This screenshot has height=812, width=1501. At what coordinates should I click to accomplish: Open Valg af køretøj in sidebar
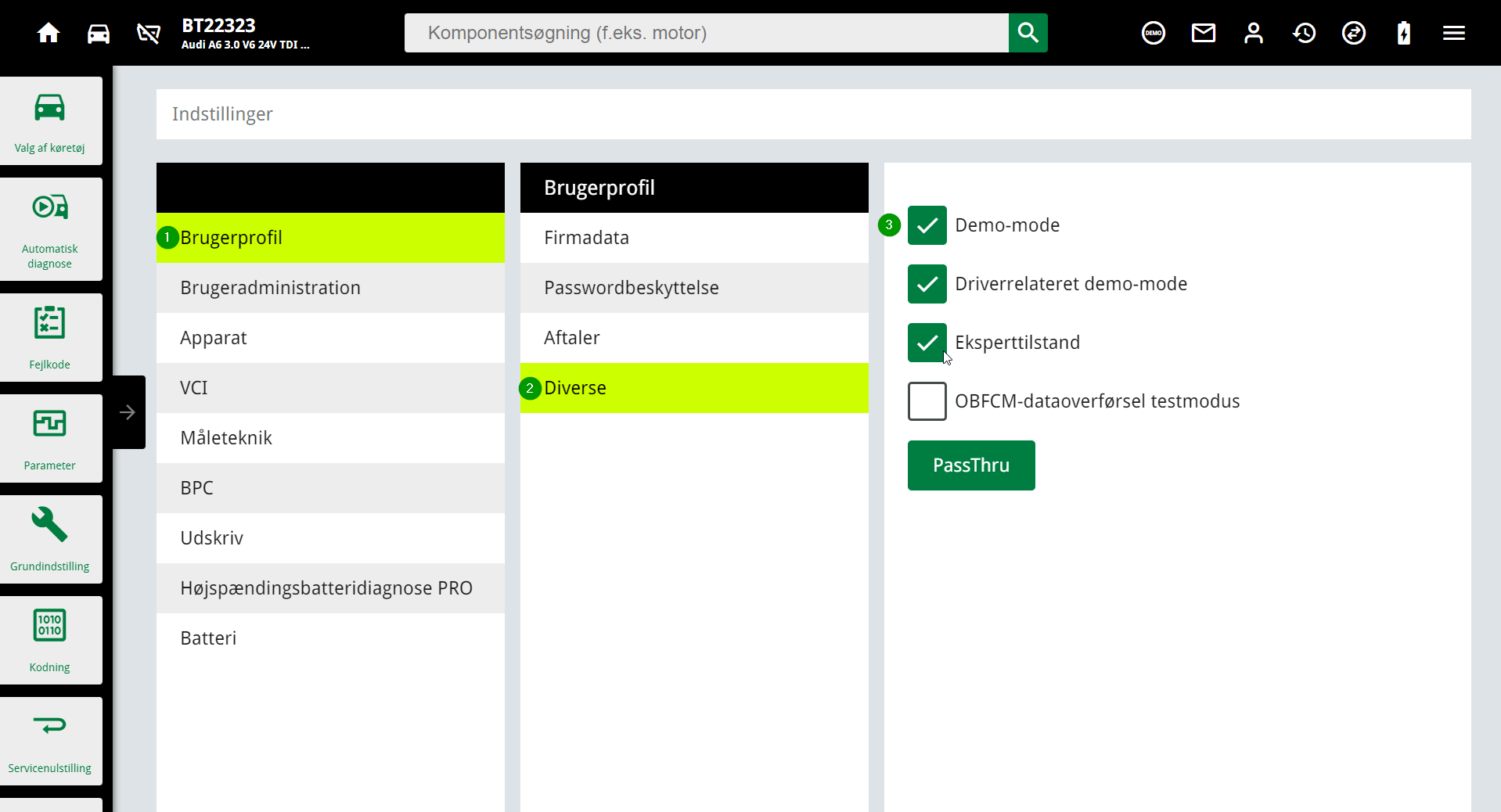point(50,121)
